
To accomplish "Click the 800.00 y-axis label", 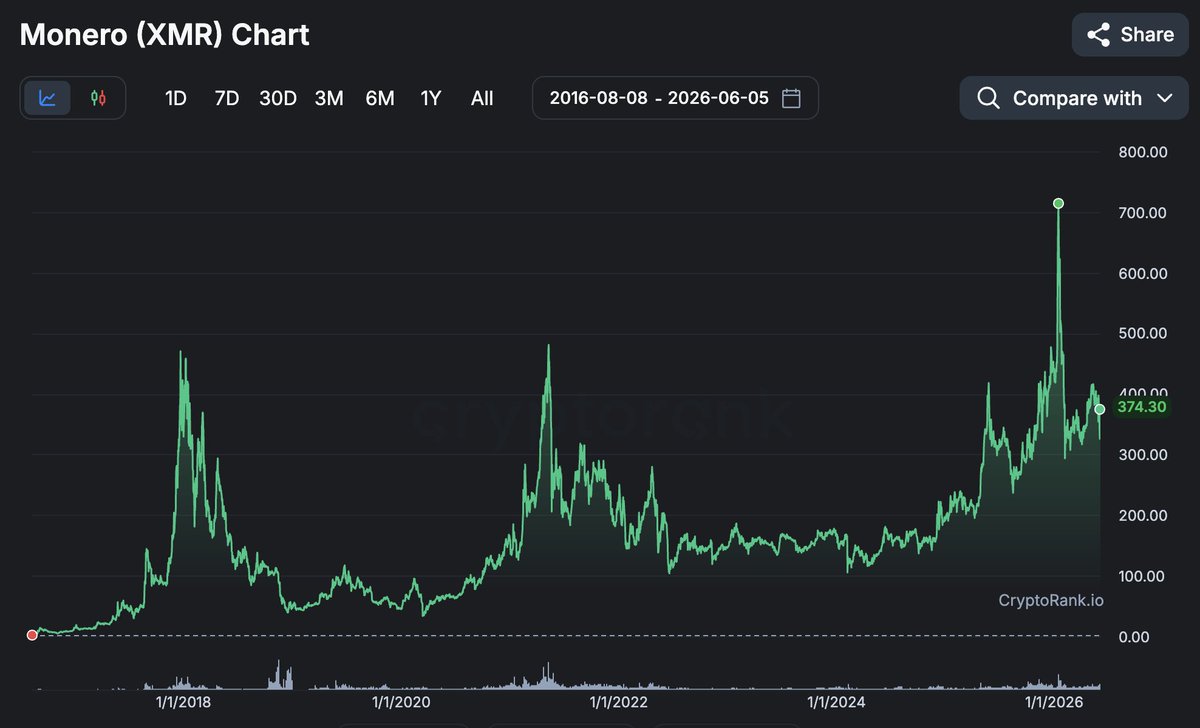I will coord(1143,152).
